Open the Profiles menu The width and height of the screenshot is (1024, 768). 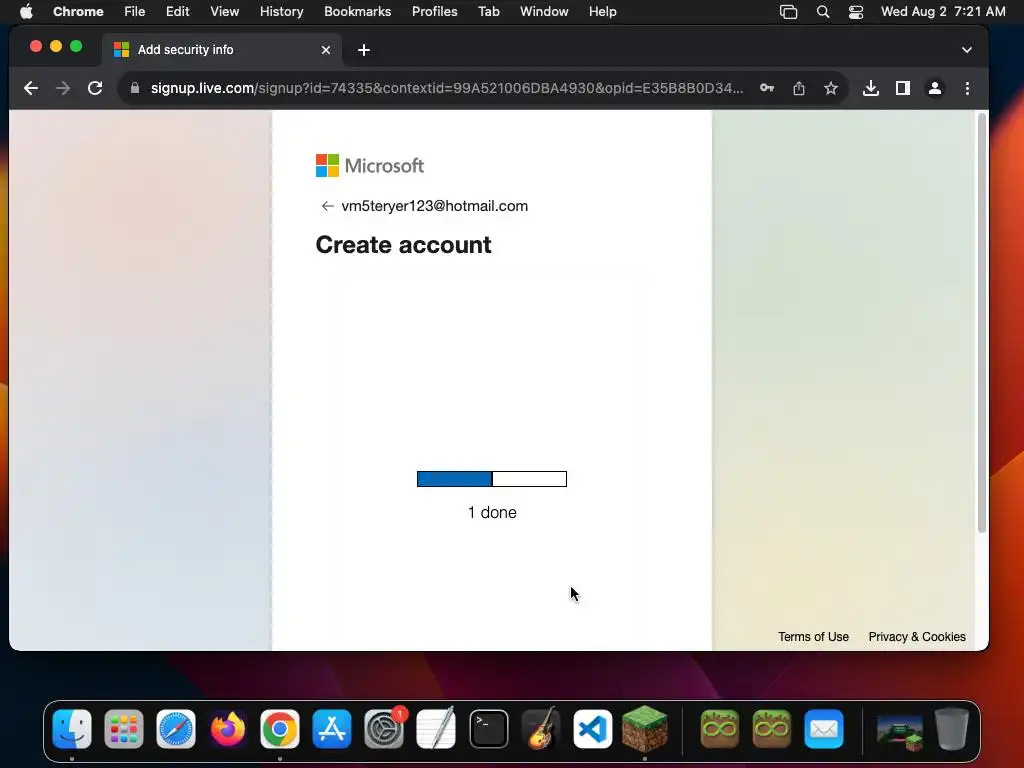coord(434,12)
